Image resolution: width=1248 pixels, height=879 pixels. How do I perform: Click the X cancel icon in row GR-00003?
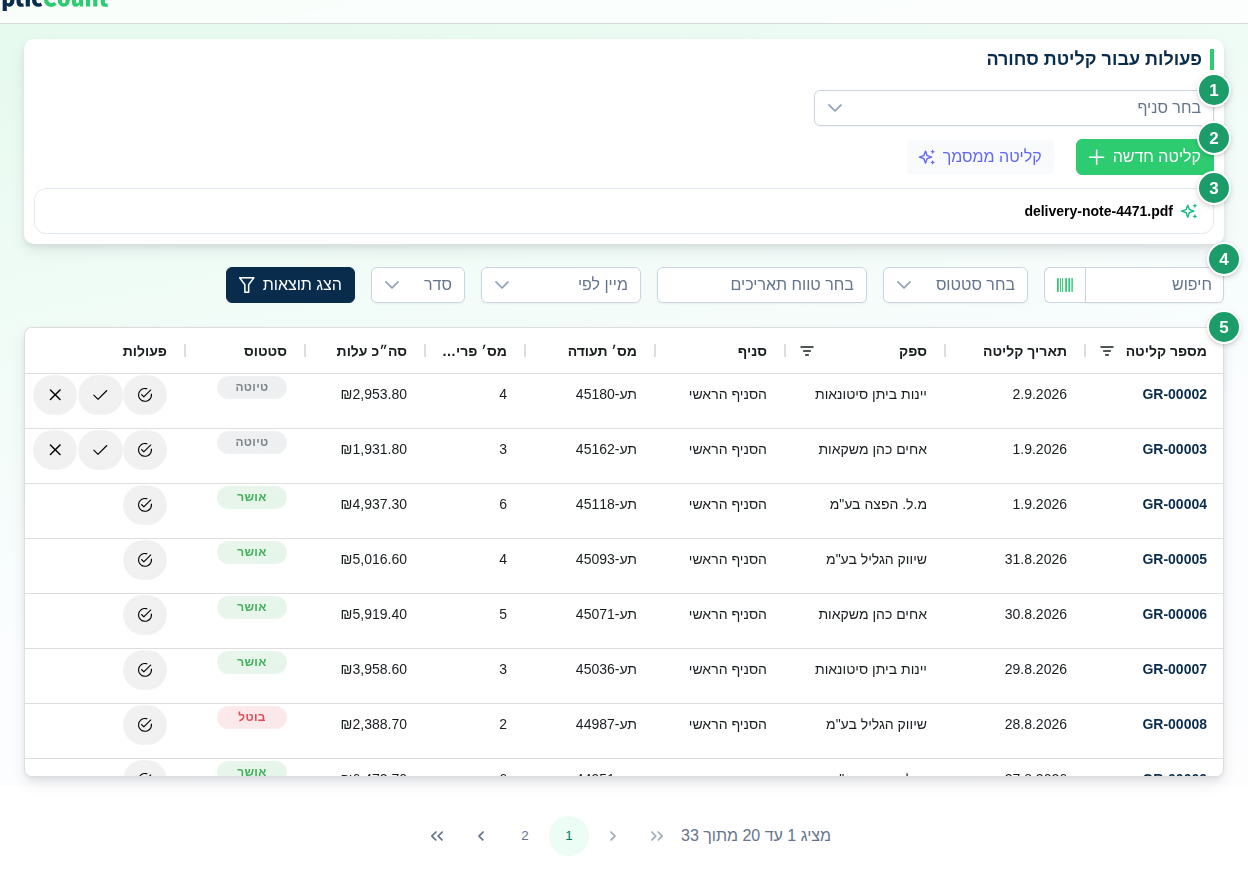pyautogui.click(x=55, y=450)
